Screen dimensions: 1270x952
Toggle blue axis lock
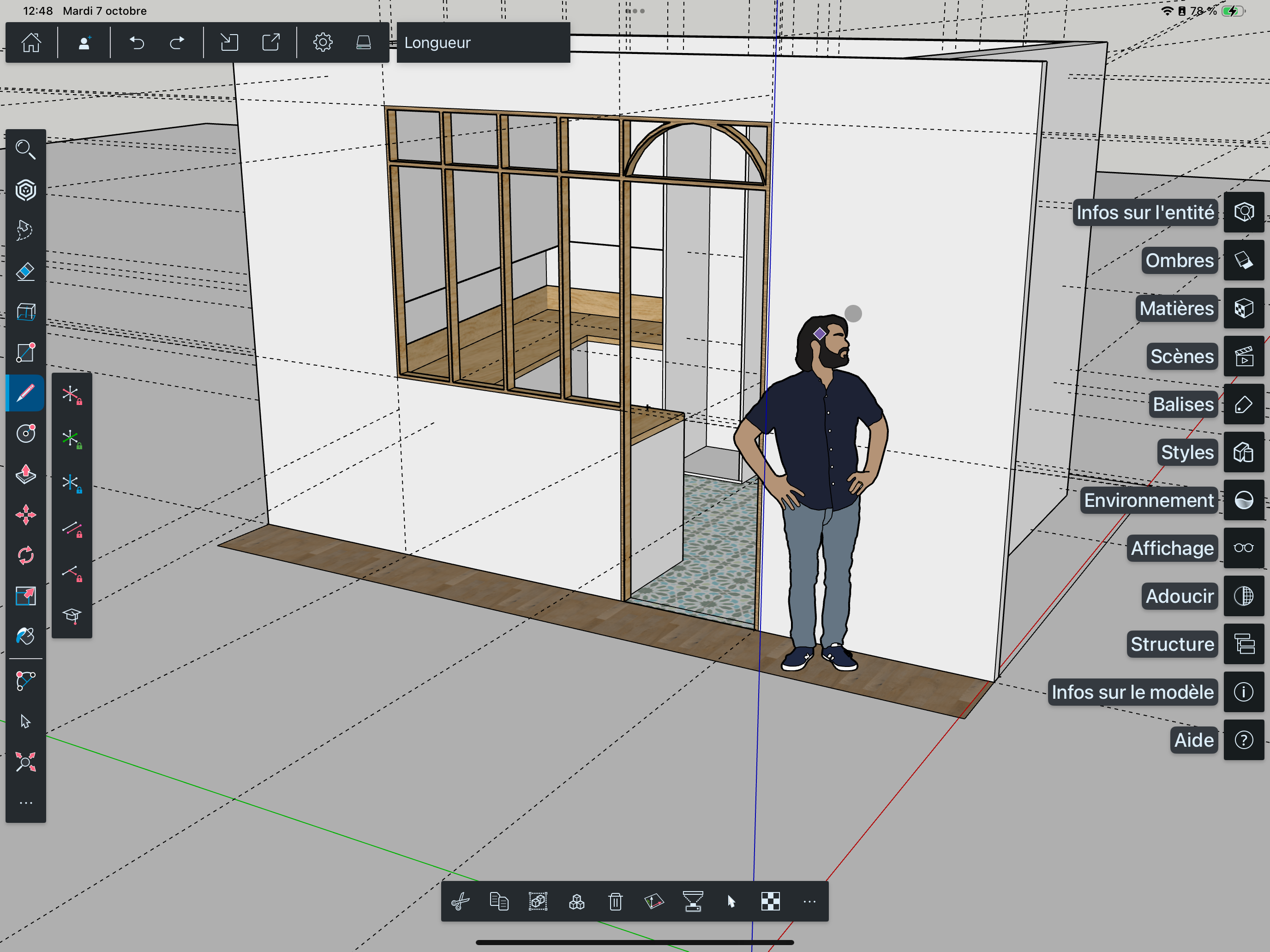pyautogui.click(x=72, y=484)
